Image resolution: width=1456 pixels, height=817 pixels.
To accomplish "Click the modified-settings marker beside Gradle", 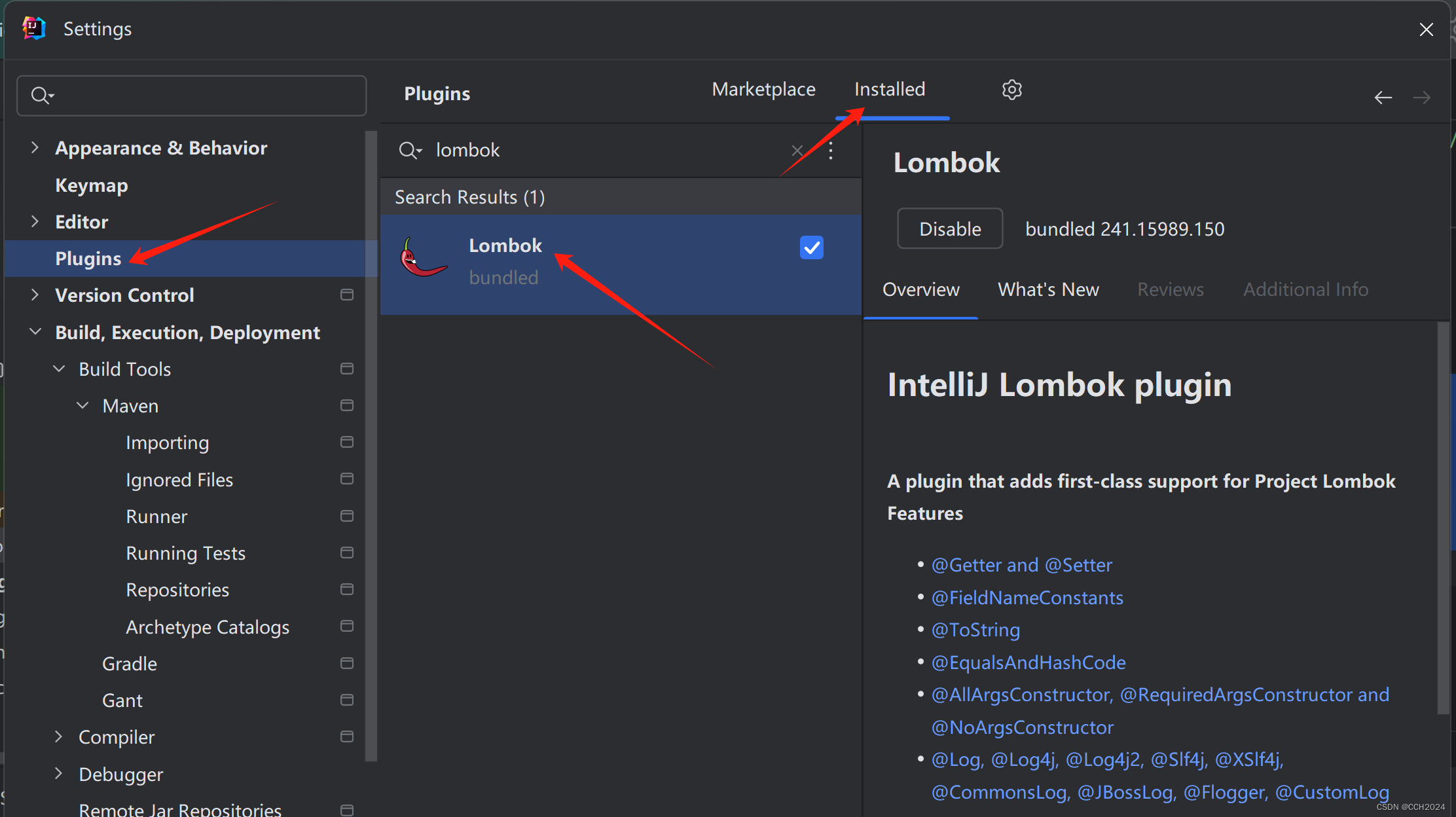I will (346, 663).
